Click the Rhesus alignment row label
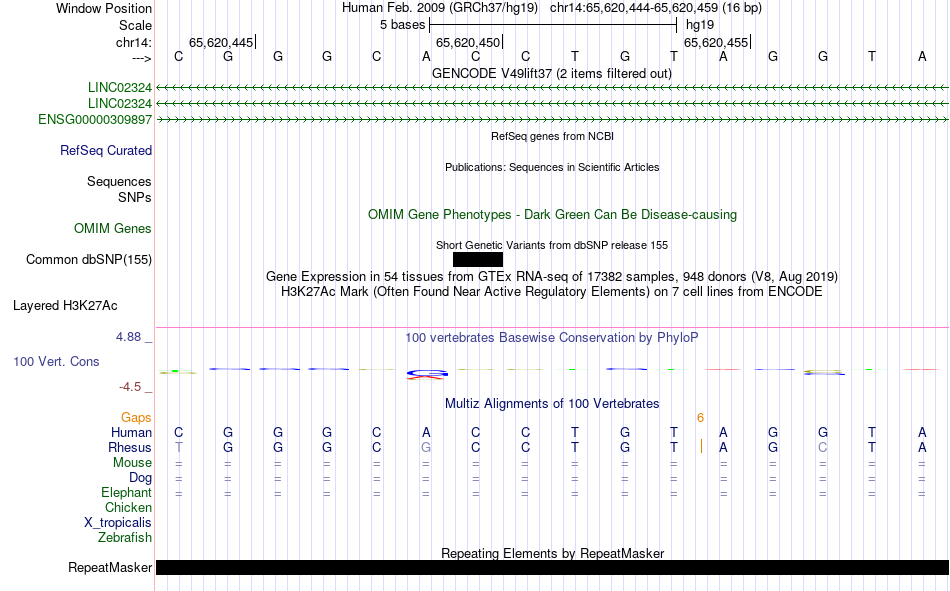This screenshot has height=591, width=950. (x=130, y=447)
